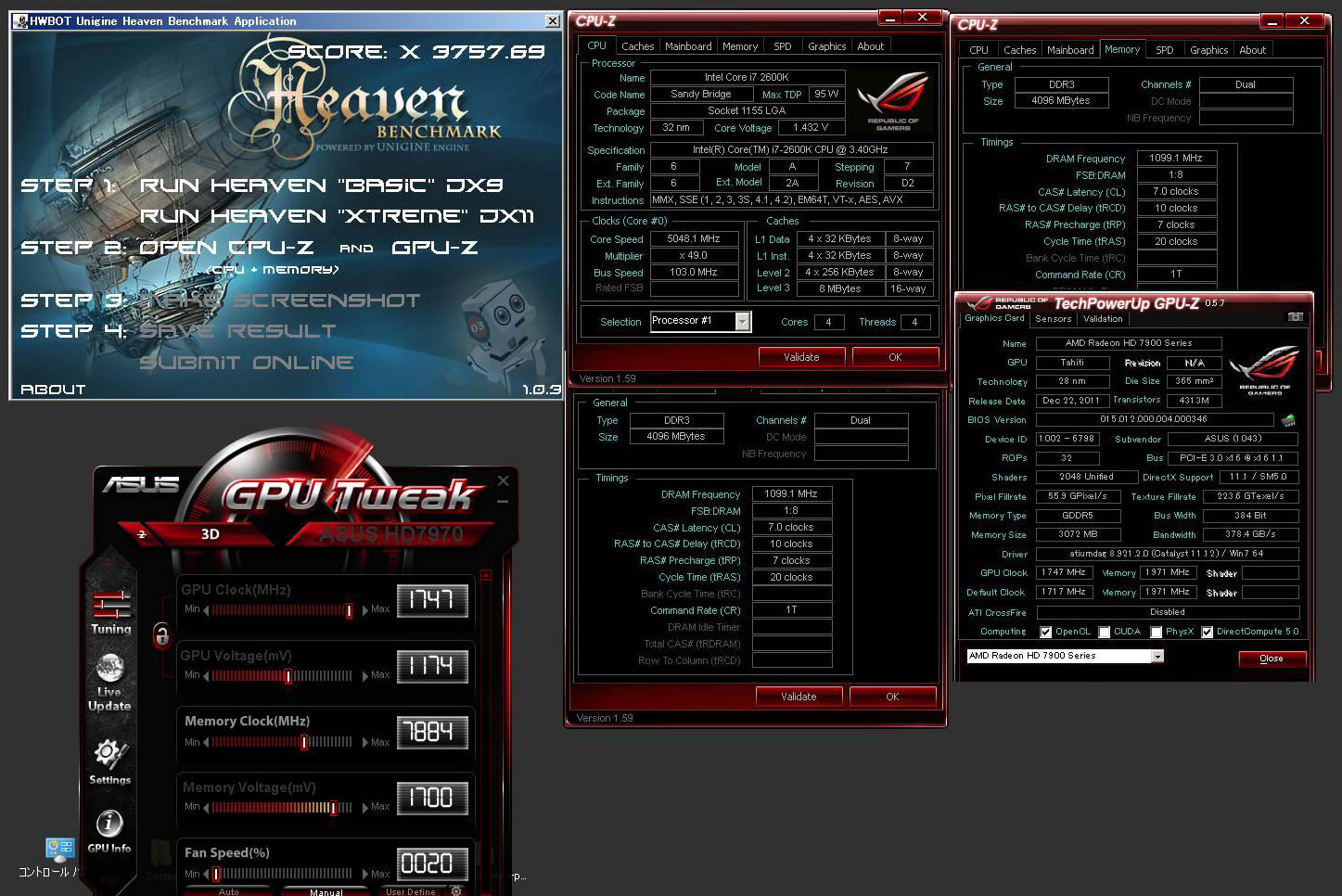The height and width of the screenshot is (896, 1342).
Task: Click the GPU Clock slider handle
Action: pyautogui.click(x=350, y=610)
